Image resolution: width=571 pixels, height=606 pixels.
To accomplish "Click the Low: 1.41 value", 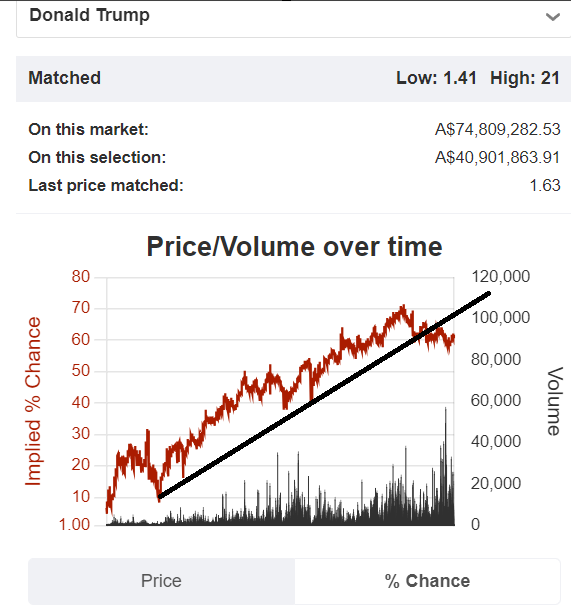I will point(436,78).
